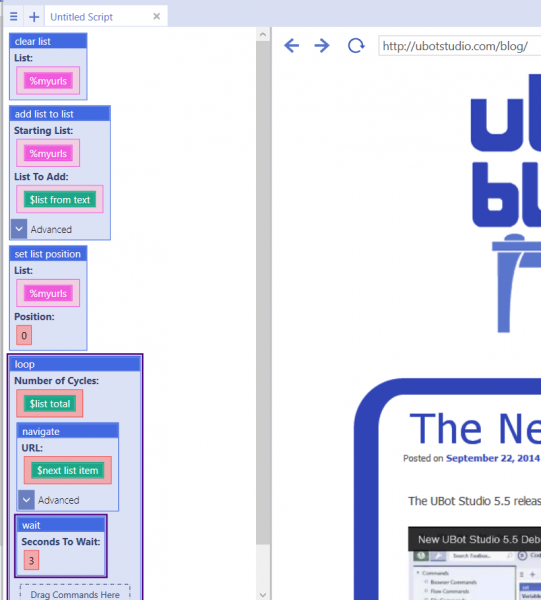
Task: Click the script panel scroll down arrow
Action: 263,595
